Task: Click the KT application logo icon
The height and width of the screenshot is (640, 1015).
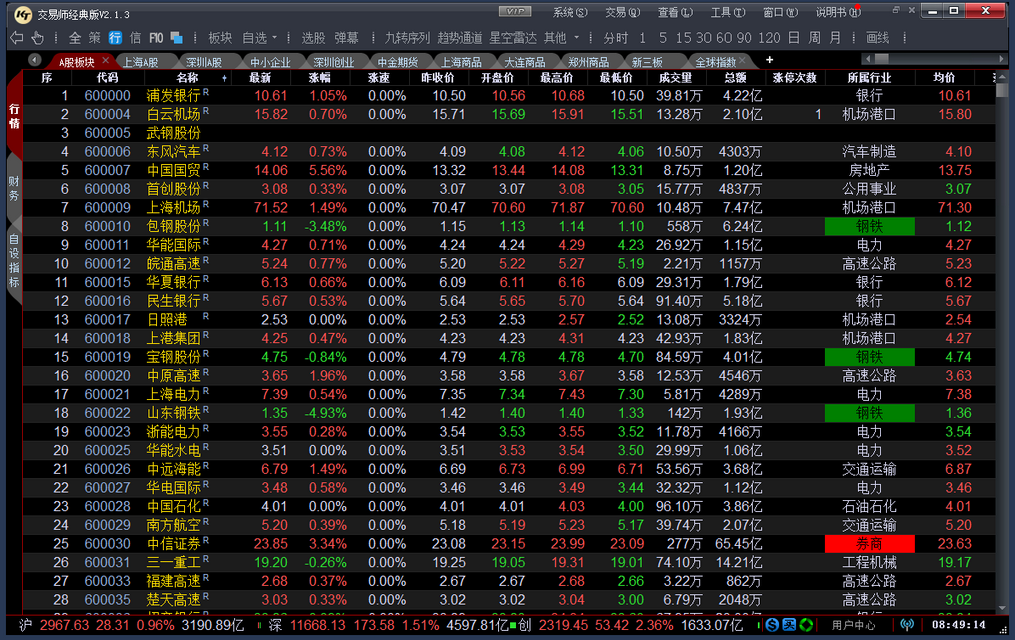Action: pyautogui.click(x=23, y=14)
